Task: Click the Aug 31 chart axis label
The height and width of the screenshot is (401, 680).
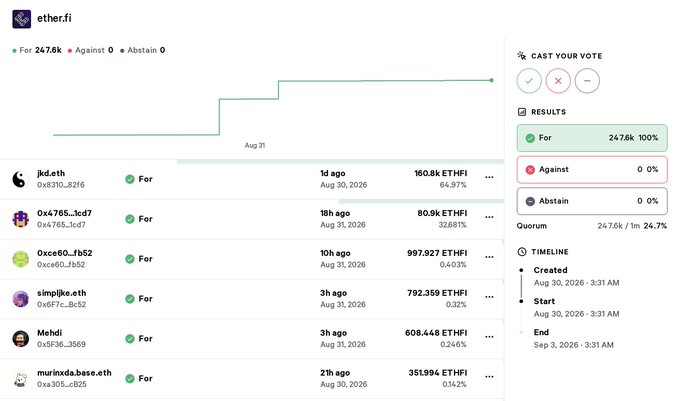Action: [255, 145]
